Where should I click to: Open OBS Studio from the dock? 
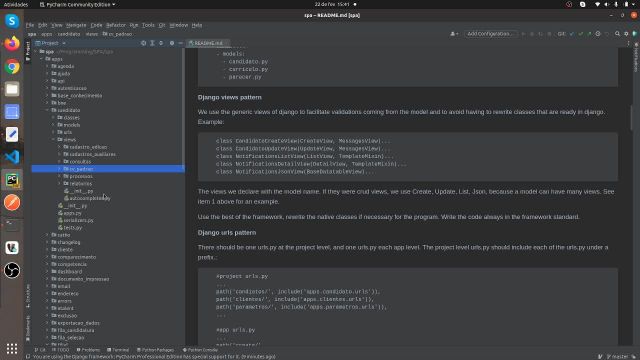(12, 270)
